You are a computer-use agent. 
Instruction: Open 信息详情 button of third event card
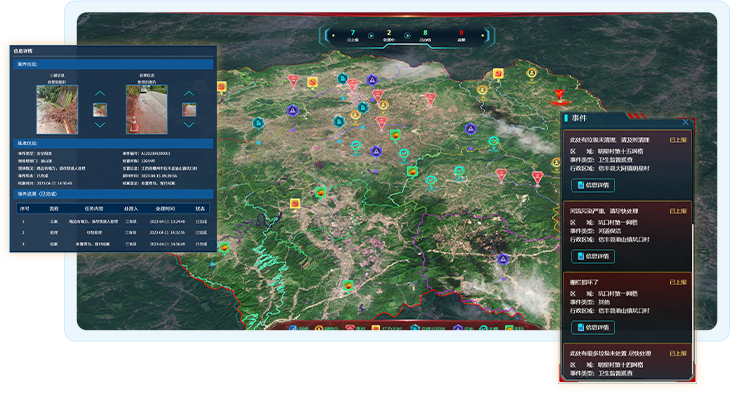tap(593, 328)
